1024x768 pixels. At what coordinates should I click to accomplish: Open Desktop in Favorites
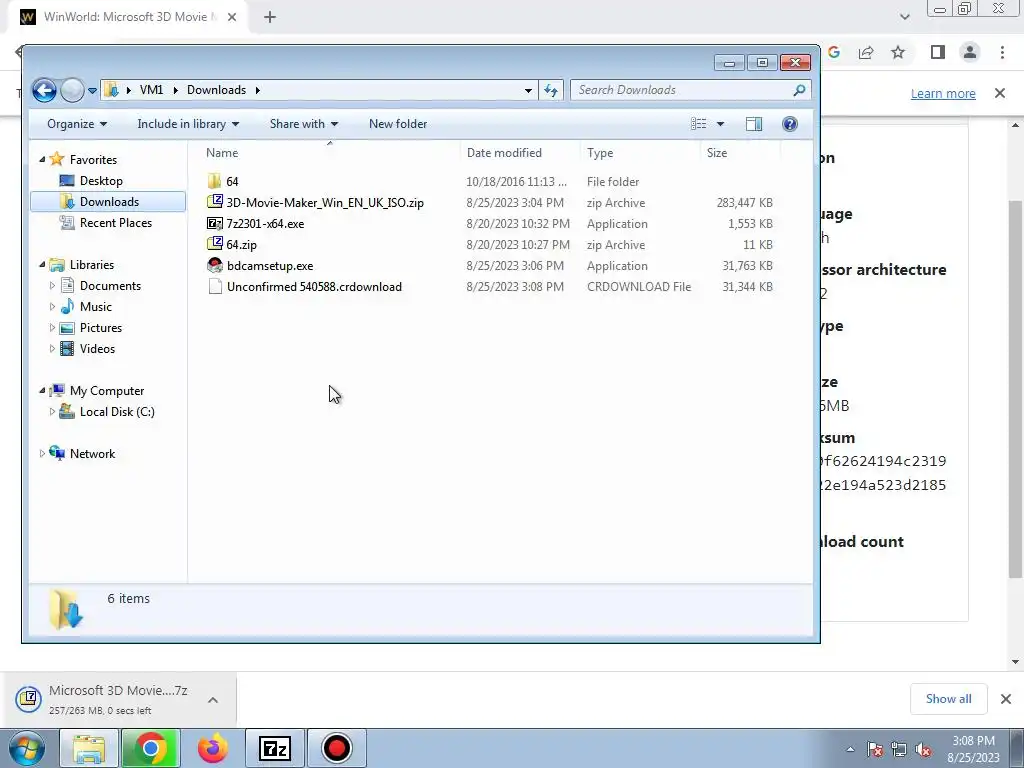click(x=101, y=181)
